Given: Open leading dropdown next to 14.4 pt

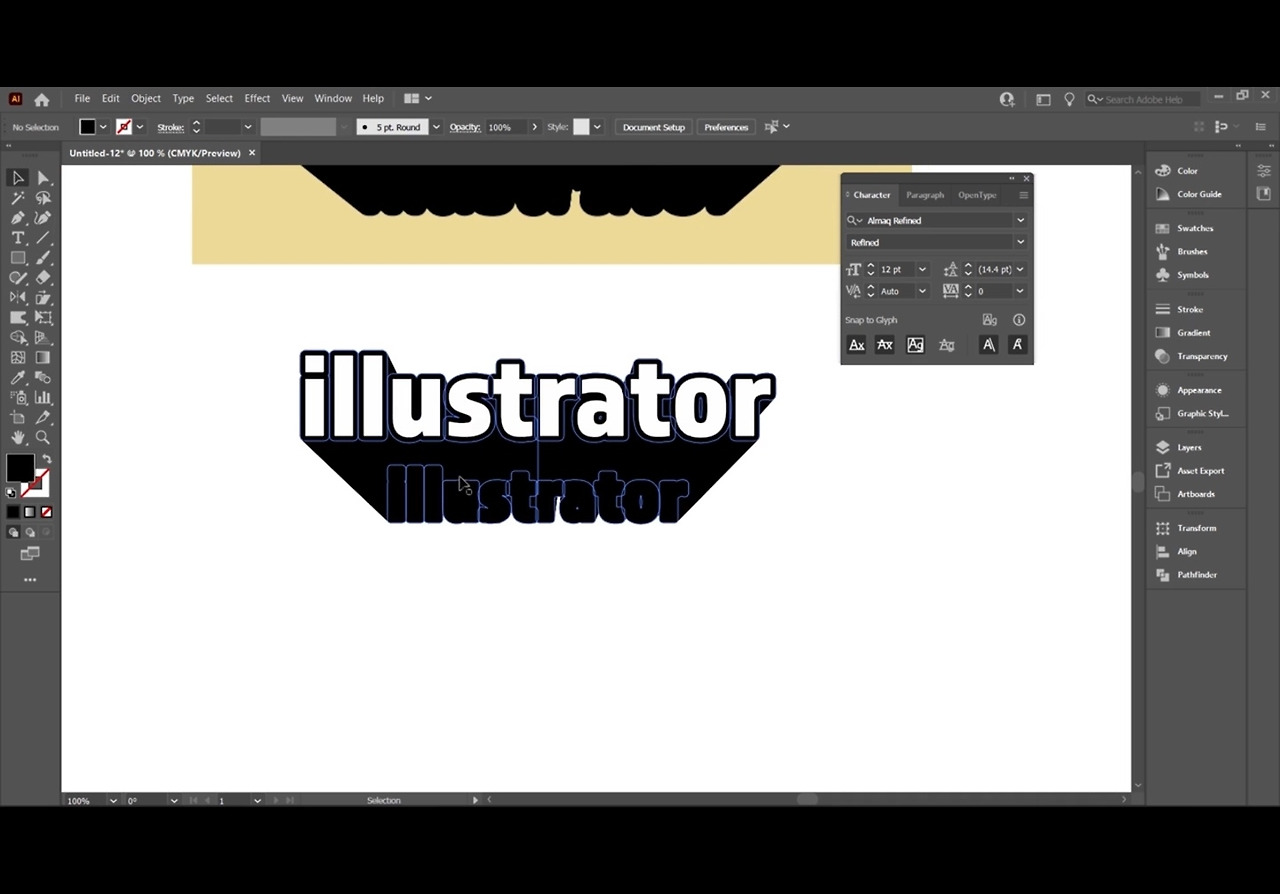Looking at the screenshot, I should pyautogui.click(x=1020, y=270).
